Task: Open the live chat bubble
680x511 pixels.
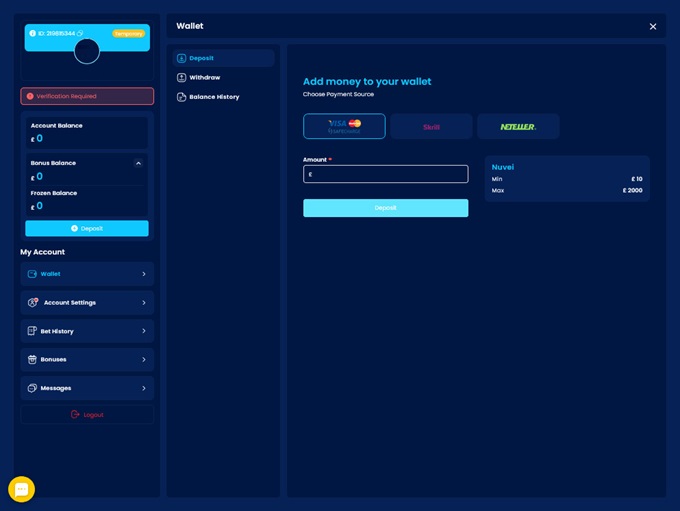Action: click(x=21, y=488)
